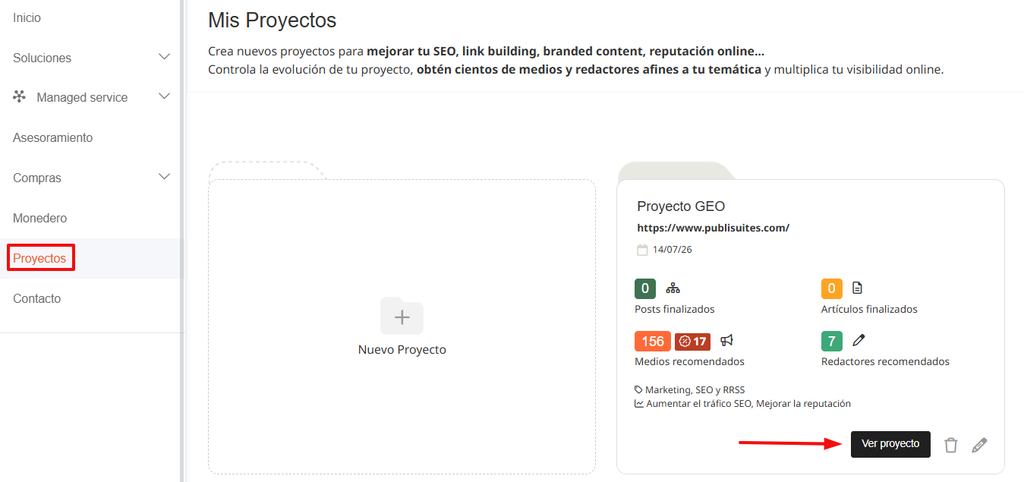Viewport: 1024px width, 482px height.
Task: Select Asesoramiento menu item
Action: pos(53,138)
